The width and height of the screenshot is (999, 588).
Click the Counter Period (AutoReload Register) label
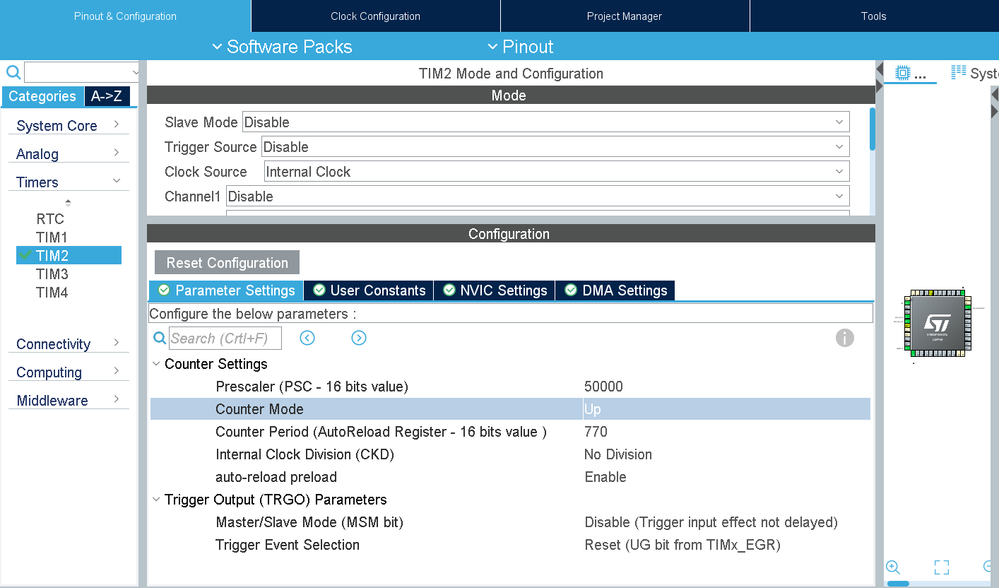coord(381,432)
